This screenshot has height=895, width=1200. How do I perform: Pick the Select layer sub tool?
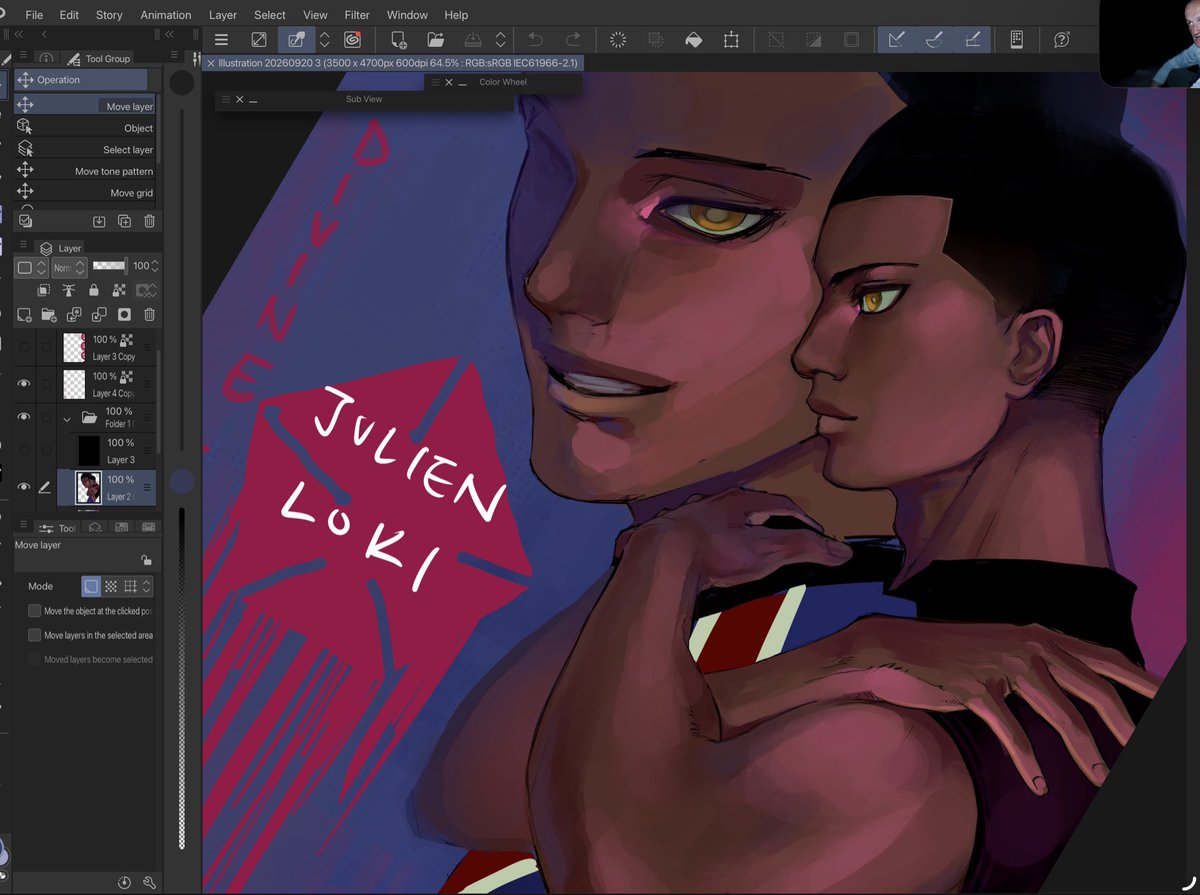86,149
